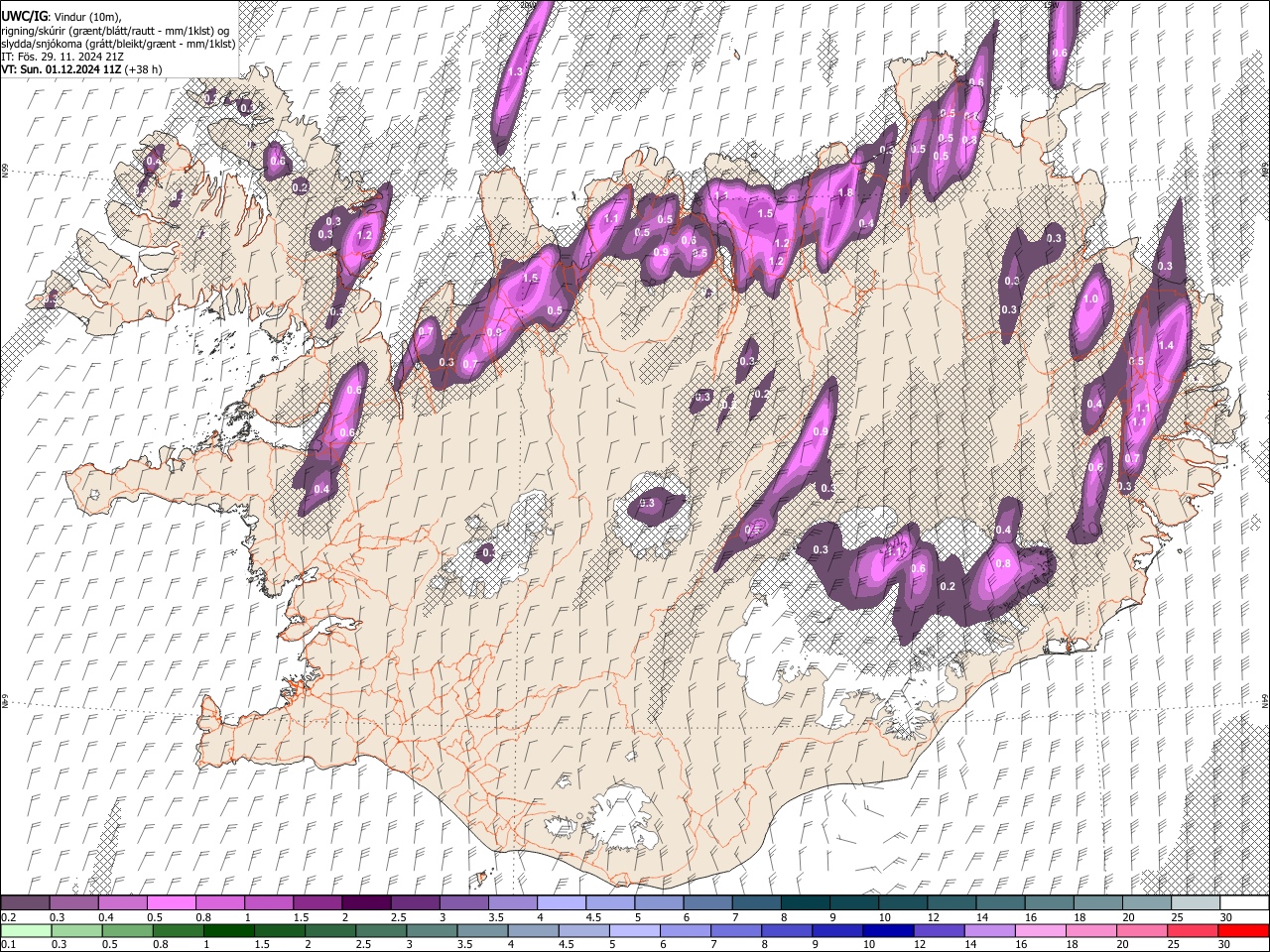The image size is (1270, 952).
Task: Pick darkest purple upper swatch between 2 and 2.5
Action: pyautogui.click(x=366, y=902)
